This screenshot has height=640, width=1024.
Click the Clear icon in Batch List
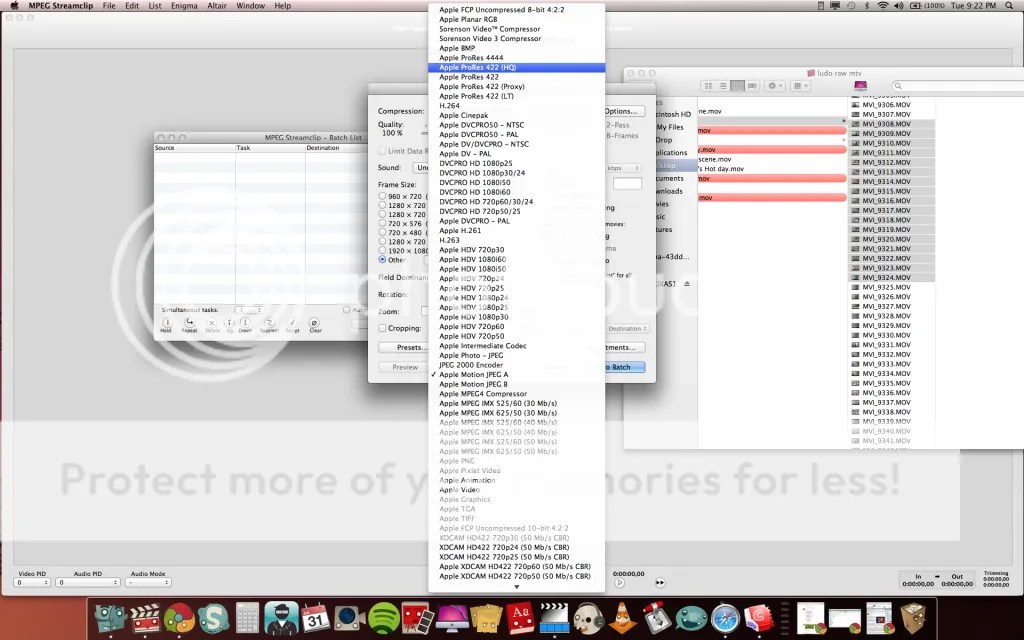(x=315, y=323)
